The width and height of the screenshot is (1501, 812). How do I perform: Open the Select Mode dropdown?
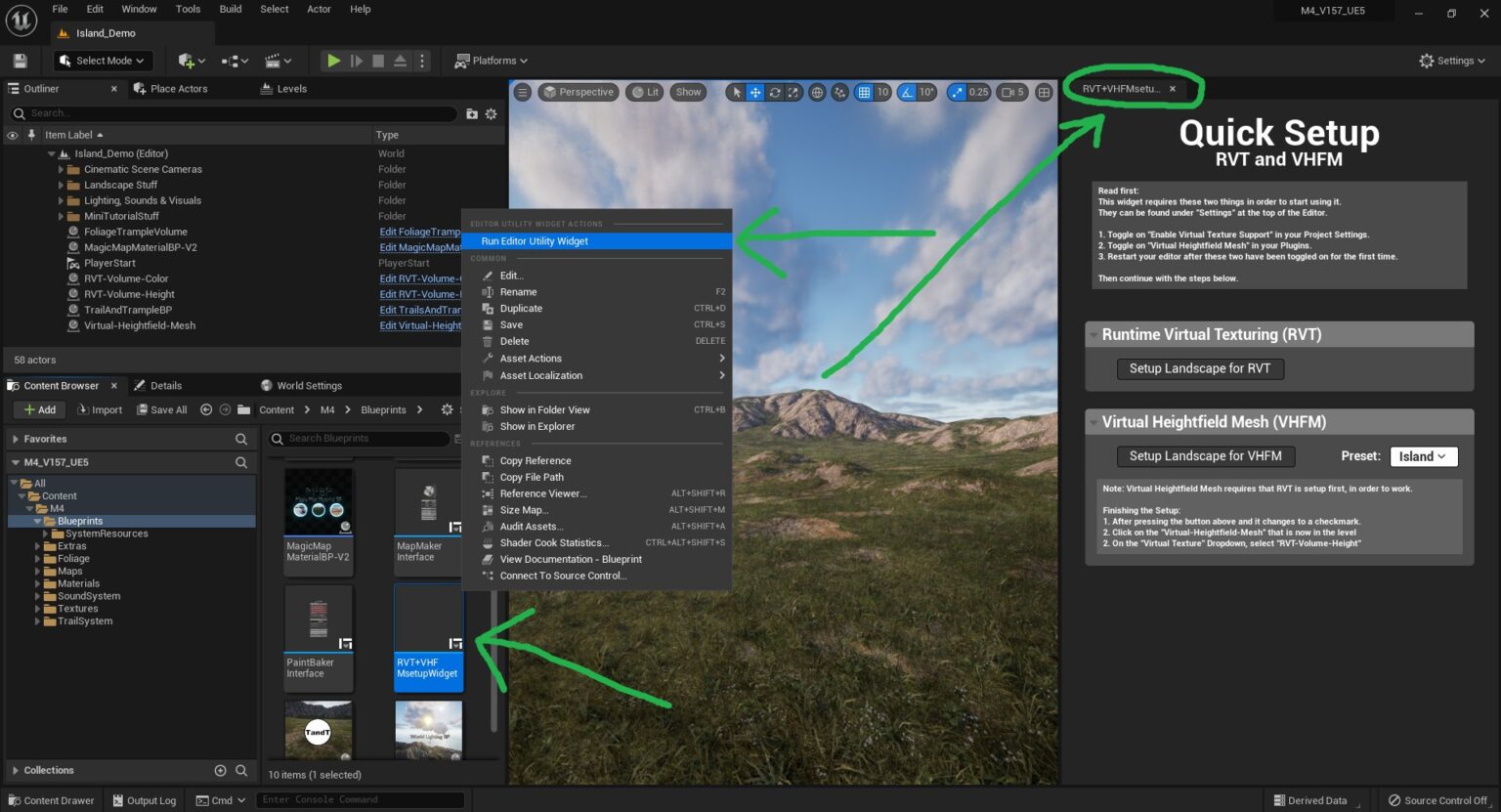click(102, 60)
